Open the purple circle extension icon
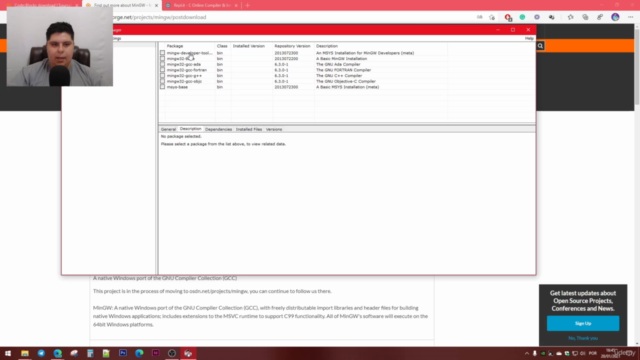This screenshot has width=640, height=360. click(537, 17)
